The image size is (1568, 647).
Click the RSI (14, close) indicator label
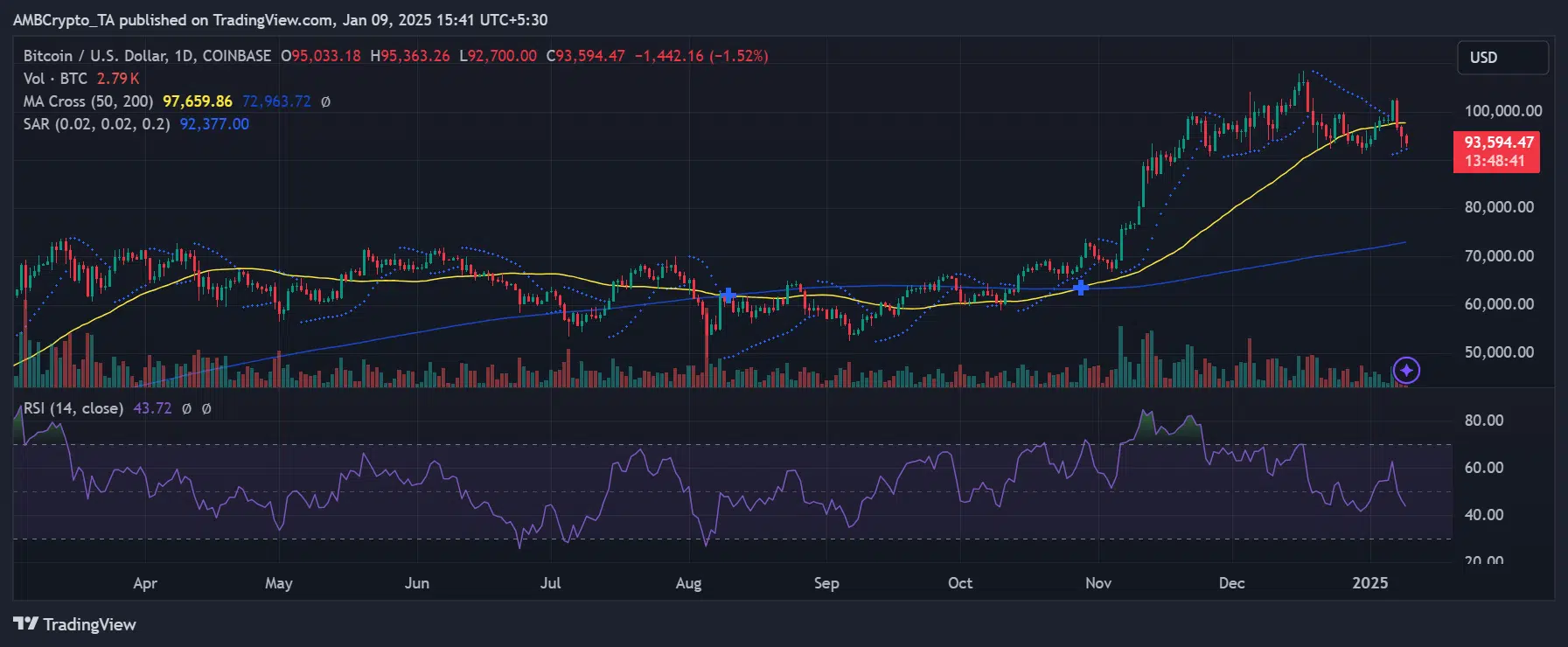pos(73,408)
